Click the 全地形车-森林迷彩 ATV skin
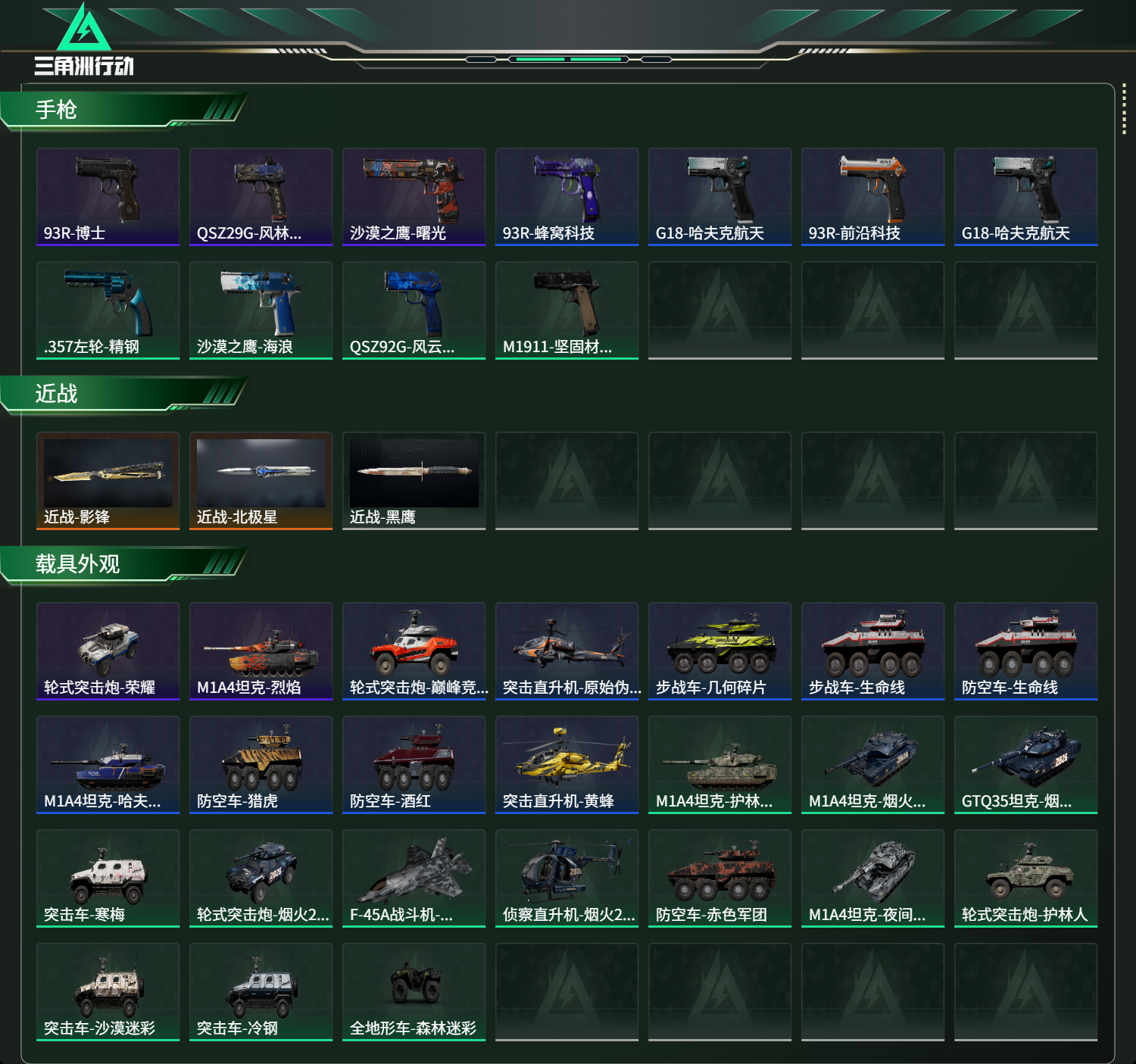 coord(414,992)
